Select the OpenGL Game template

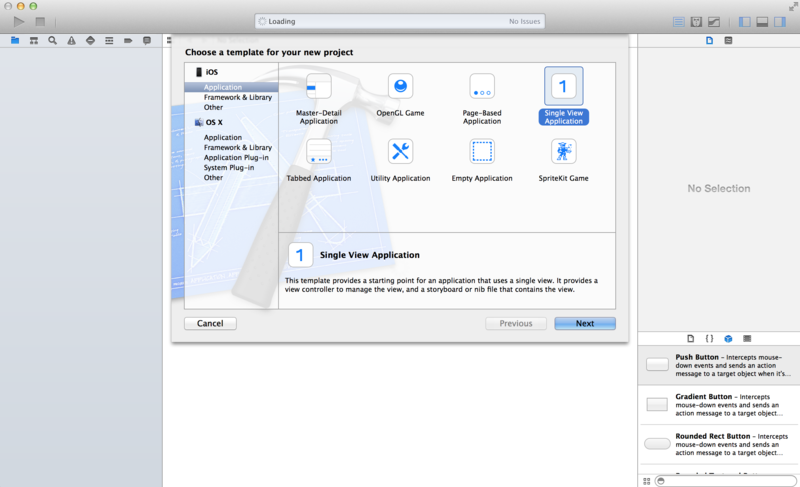point(401,95)
